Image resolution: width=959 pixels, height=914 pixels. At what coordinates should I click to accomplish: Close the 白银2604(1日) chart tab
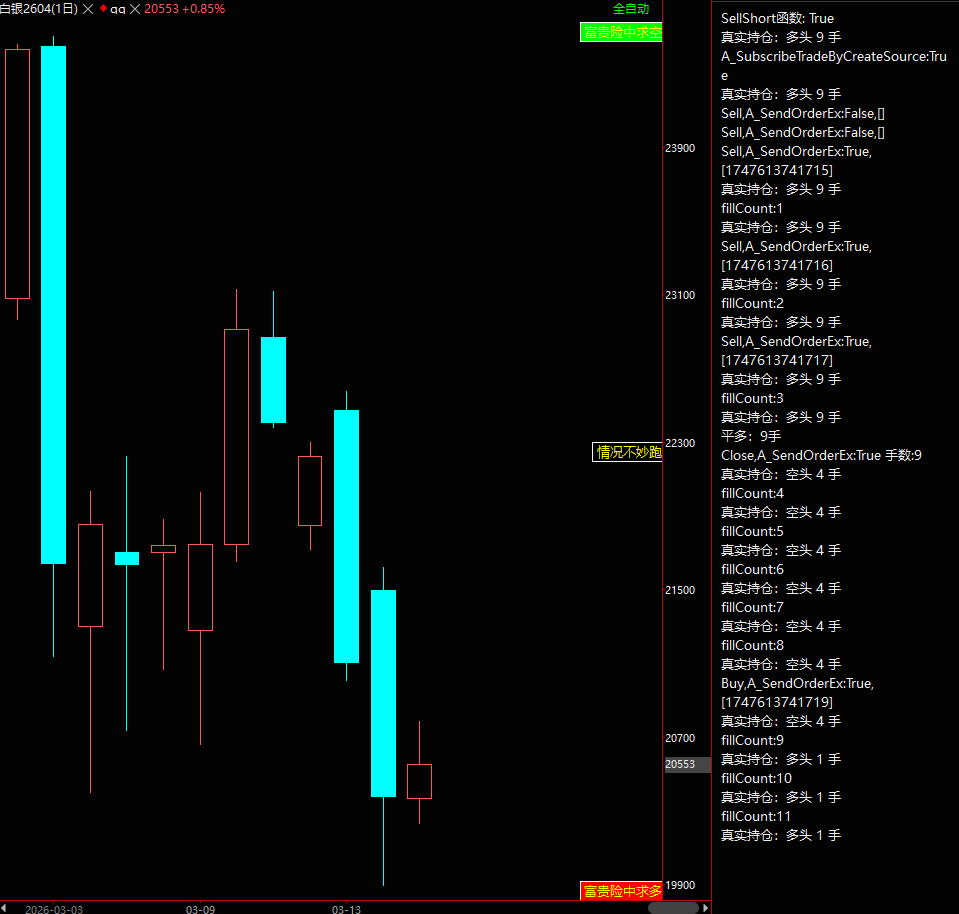87,9
